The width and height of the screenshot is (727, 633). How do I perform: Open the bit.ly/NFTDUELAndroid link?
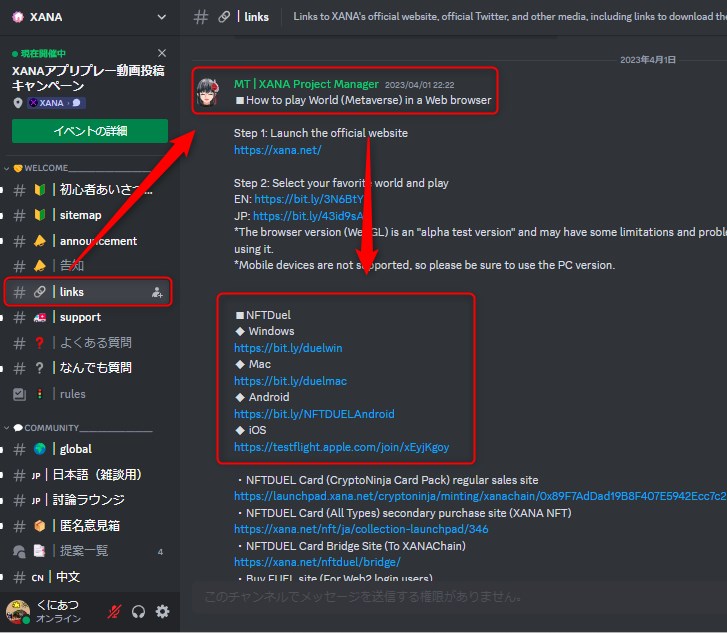tap(314, 414)
